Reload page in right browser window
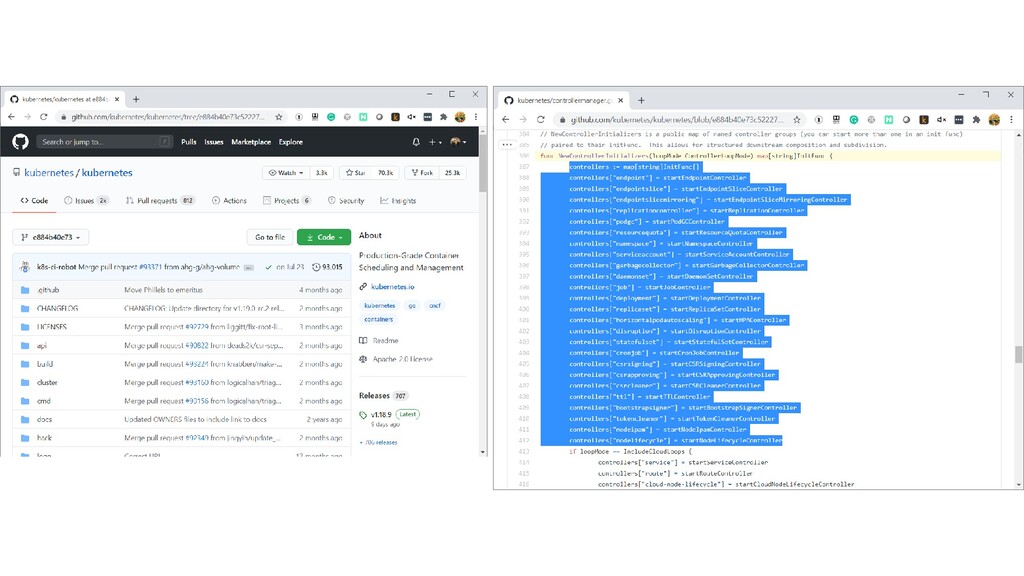The width and height of the screenshot is (1024, 576). click(541, 120)
